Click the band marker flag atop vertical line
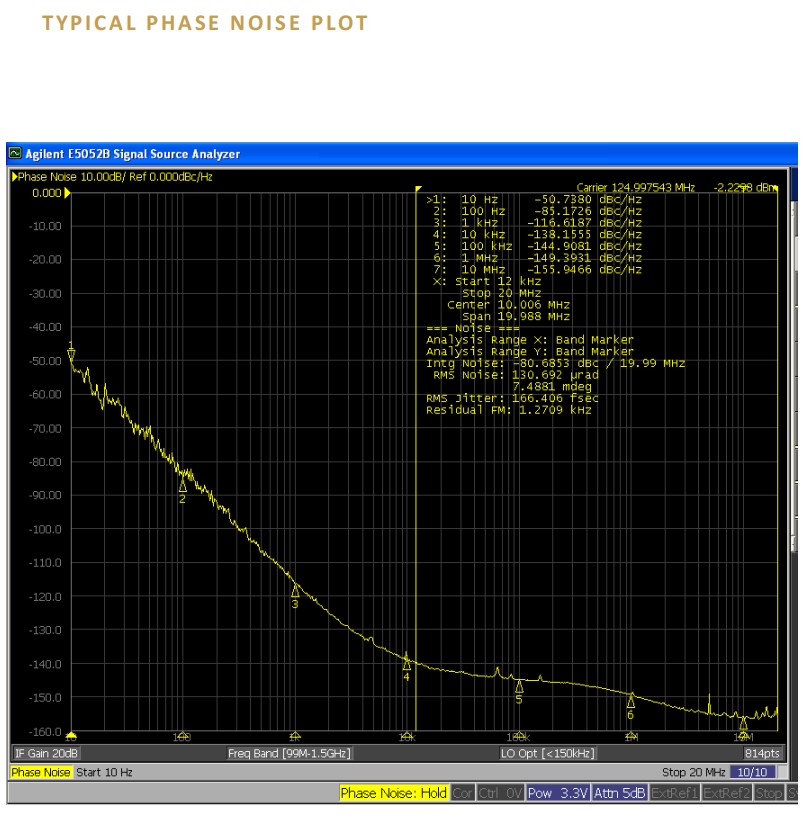Screen dimensions: 804x822 (x=418, y=189)
